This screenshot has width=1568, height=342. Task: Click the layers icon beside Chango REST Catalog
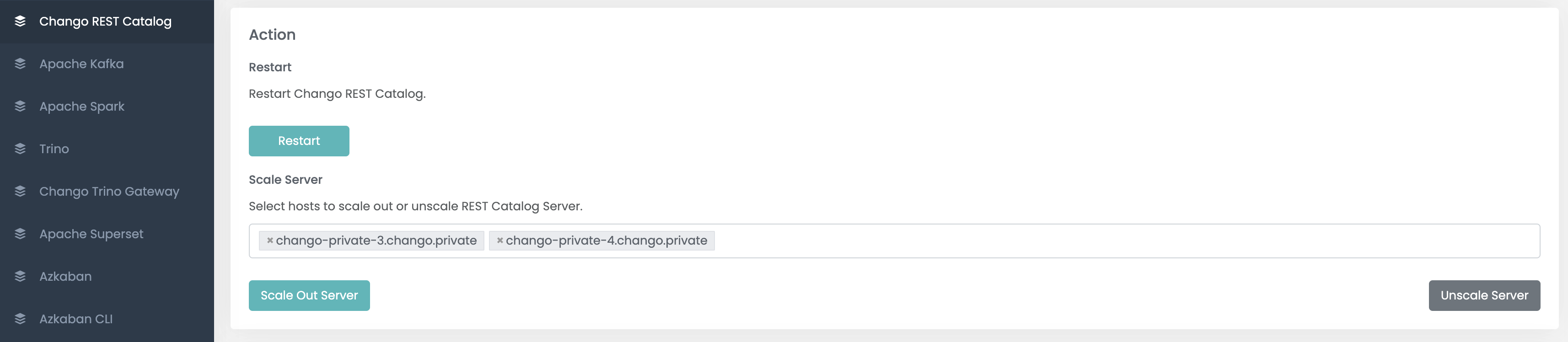20,21
